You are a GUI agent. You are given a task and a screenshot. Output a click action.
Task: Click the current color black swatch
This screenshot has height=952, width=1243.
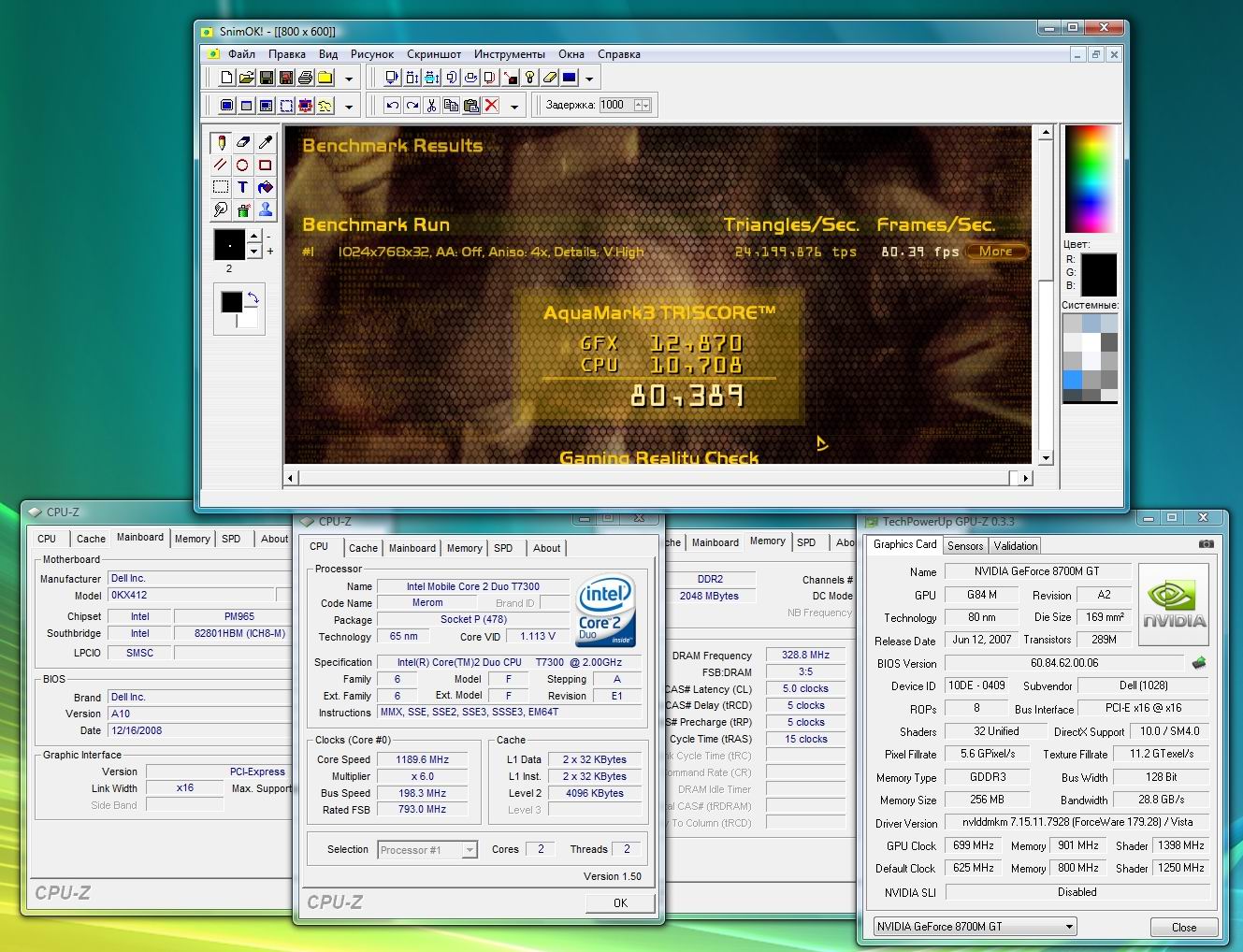tap(1099, 275)
